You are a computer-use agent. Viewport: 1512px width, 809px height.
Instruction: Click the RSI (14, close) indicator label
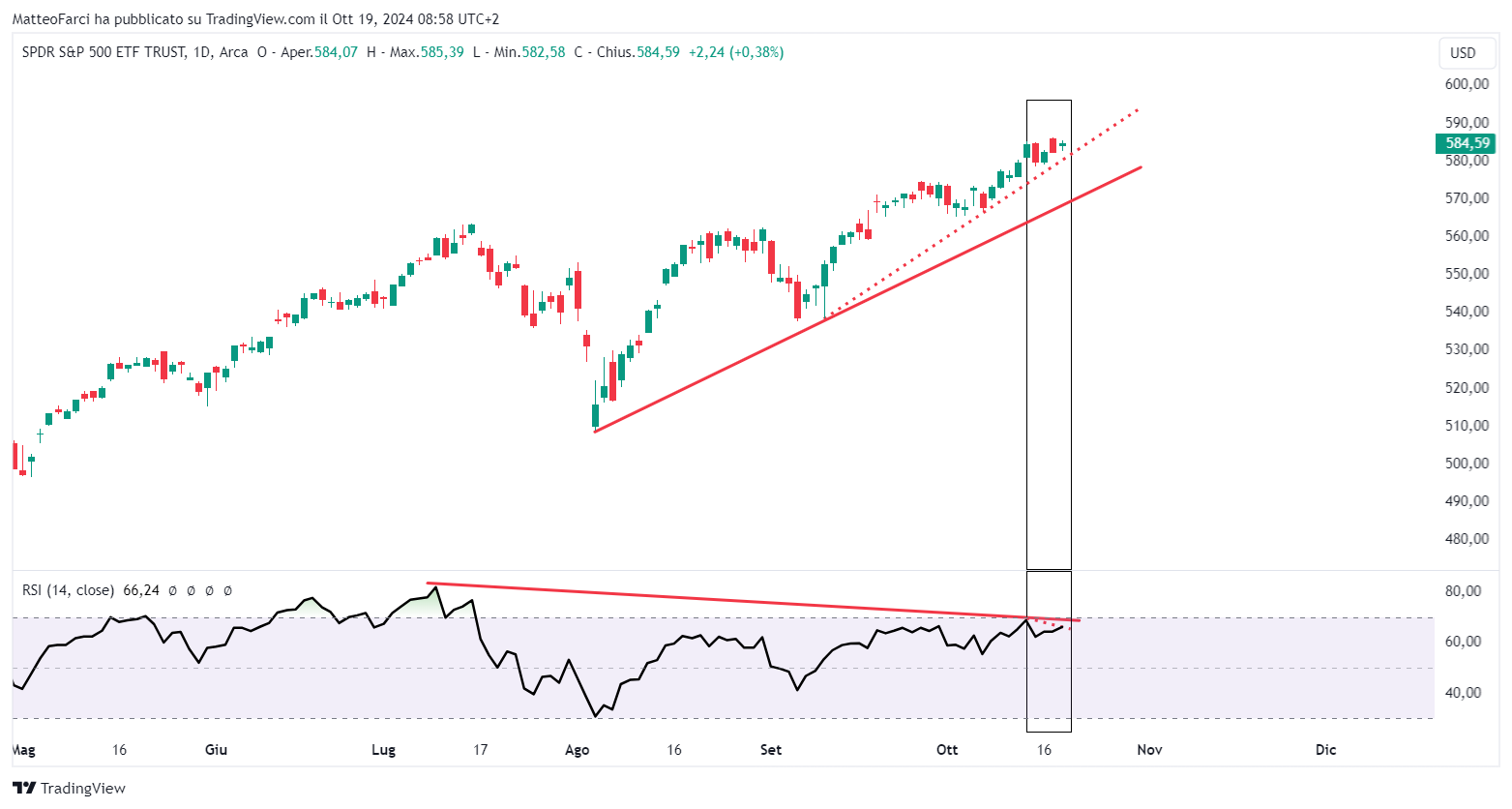pyautogui.click(x=68, y=590)
